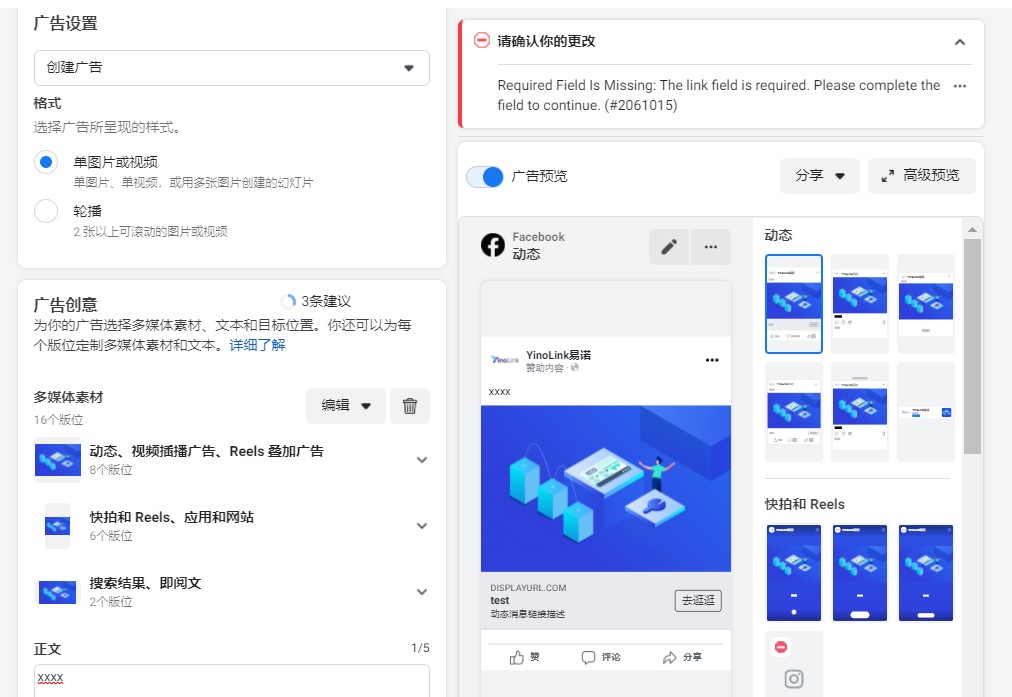Open the three-dot menu on YinoLink post
Viewport: 1012px width, 697px height.
(x=712, y=360)
